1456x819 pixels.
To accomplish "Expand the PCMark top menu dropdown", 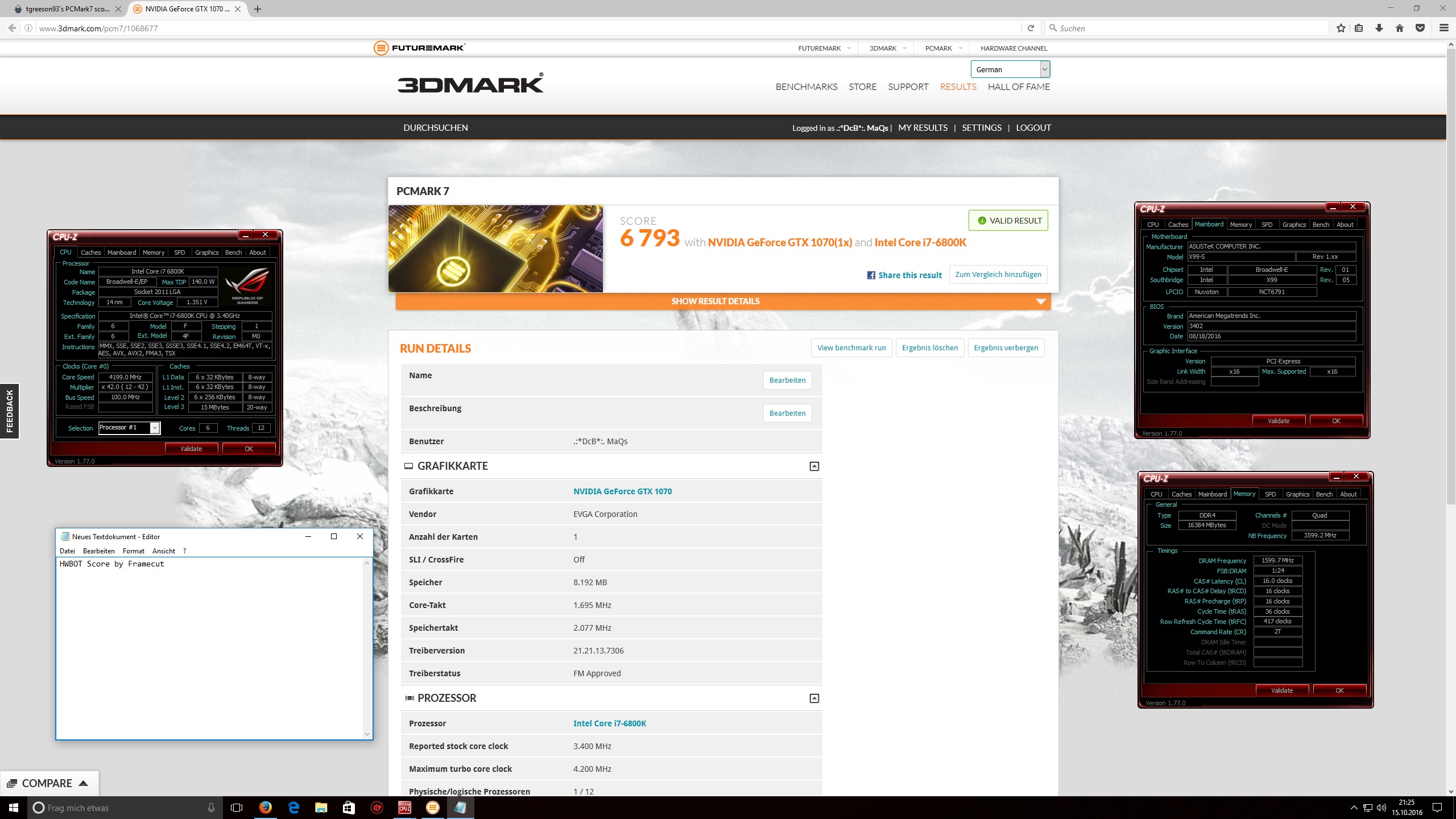I will pyautogui.click(x=961, y=48).
